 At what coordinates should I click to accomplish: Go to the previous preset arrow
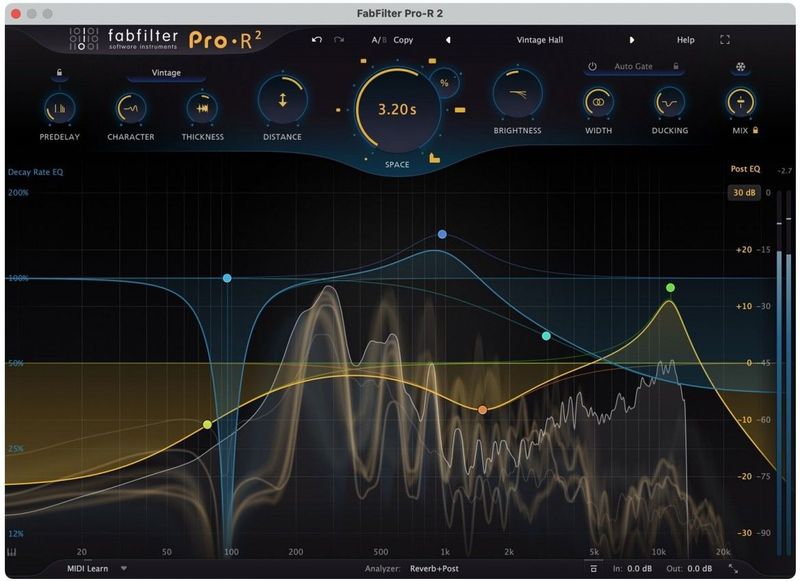pyautogui.click(x=448, y=40)
